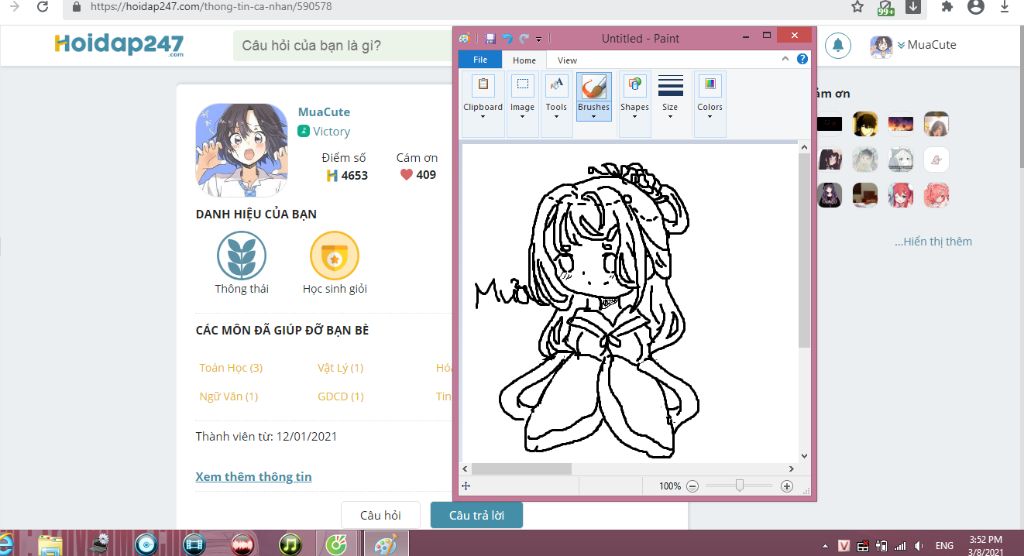
Task: Click the Paint horizontal scrollbar thumb
Action: (521, 468)
